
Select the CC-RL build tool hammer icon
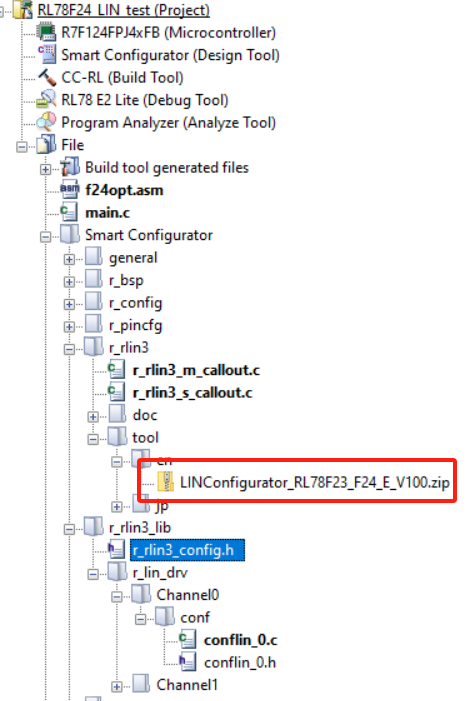(46, 77)
